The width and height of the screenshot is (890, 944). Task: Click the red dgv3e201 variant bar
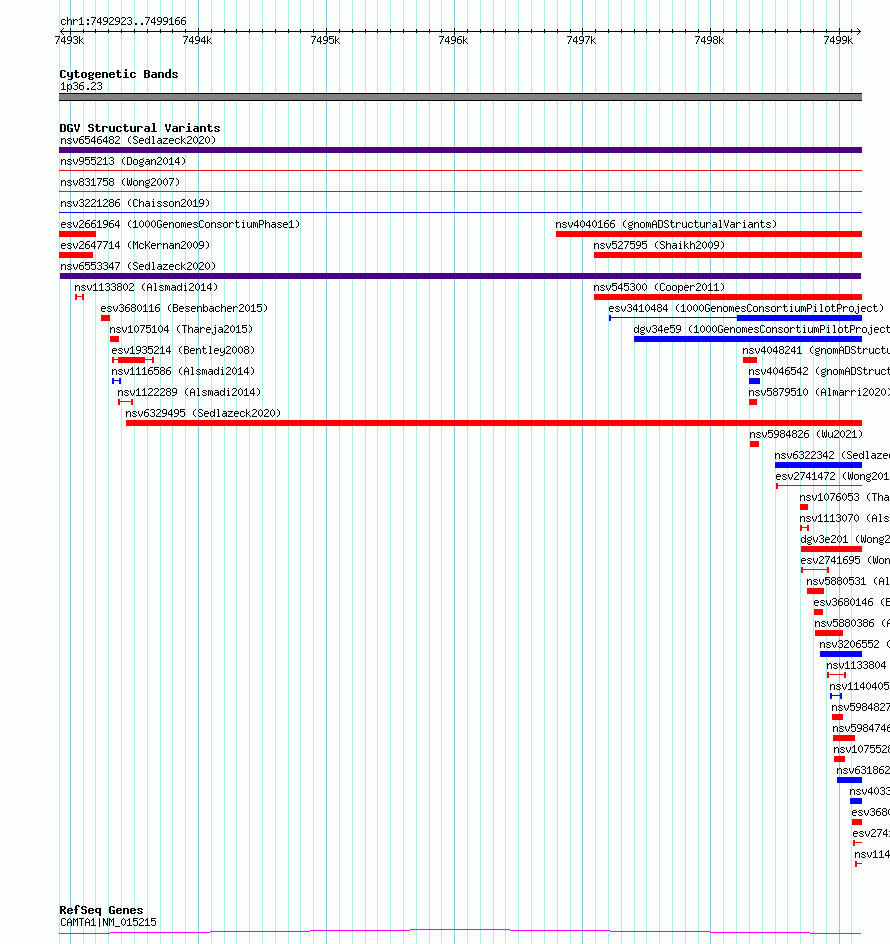pyautogui.click(x=832, y=549)
